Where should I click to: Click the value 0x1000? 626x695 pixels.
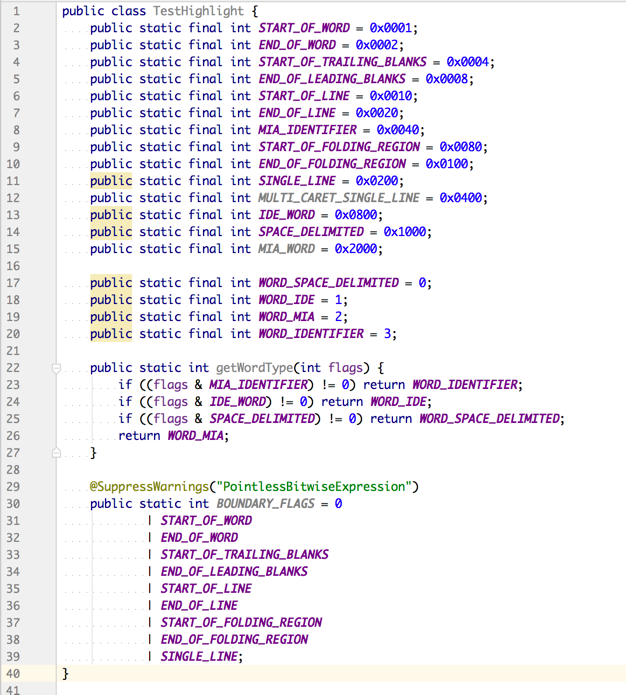coord(405,232)
